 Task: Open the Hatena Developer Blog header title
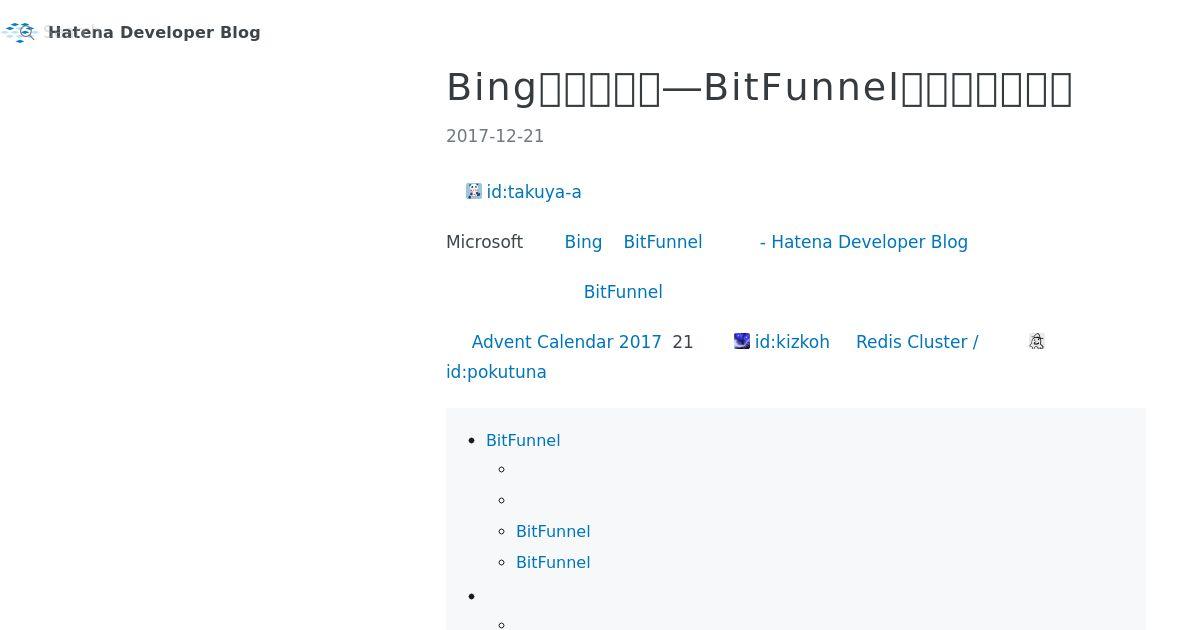(x=154, y=32)
